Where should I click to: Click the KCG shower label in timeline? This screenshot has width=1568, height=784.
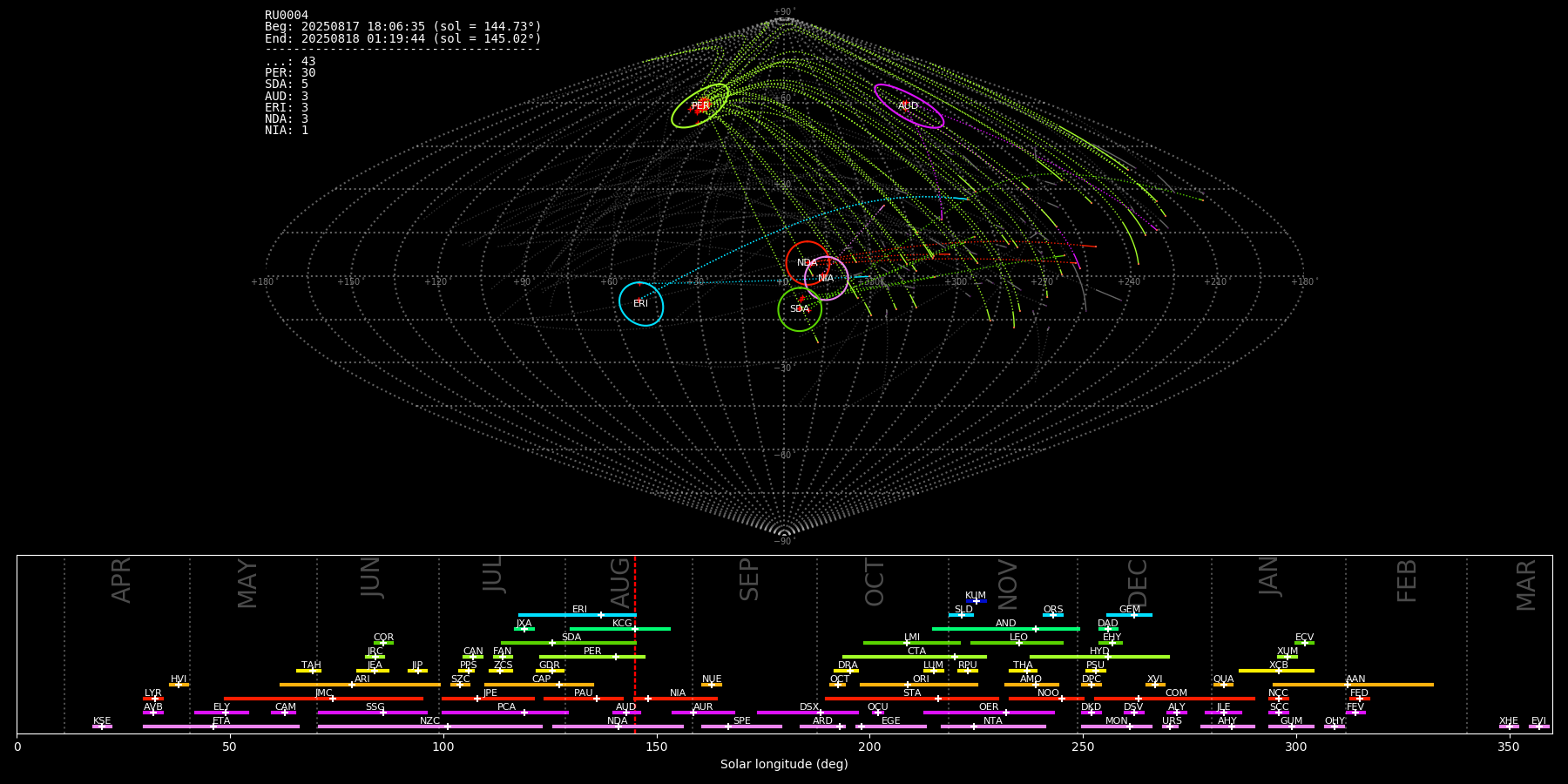622,624
